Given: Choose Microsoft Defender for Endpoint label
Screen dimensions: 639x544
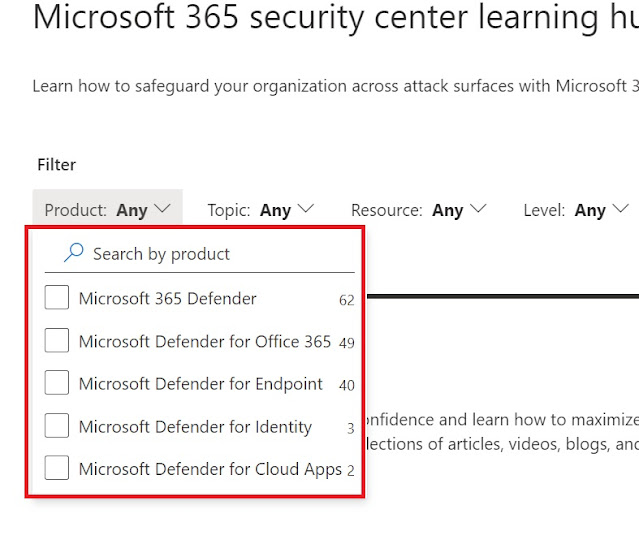Looking at the screenshot, I should pos(201,384).
